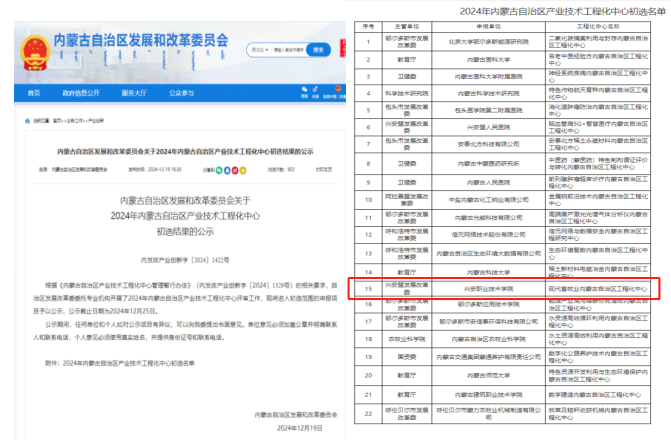Click cell 兴安职业技术学院 in row 15
This screenshot has height=441, width=671.
[x=489, y=289]
